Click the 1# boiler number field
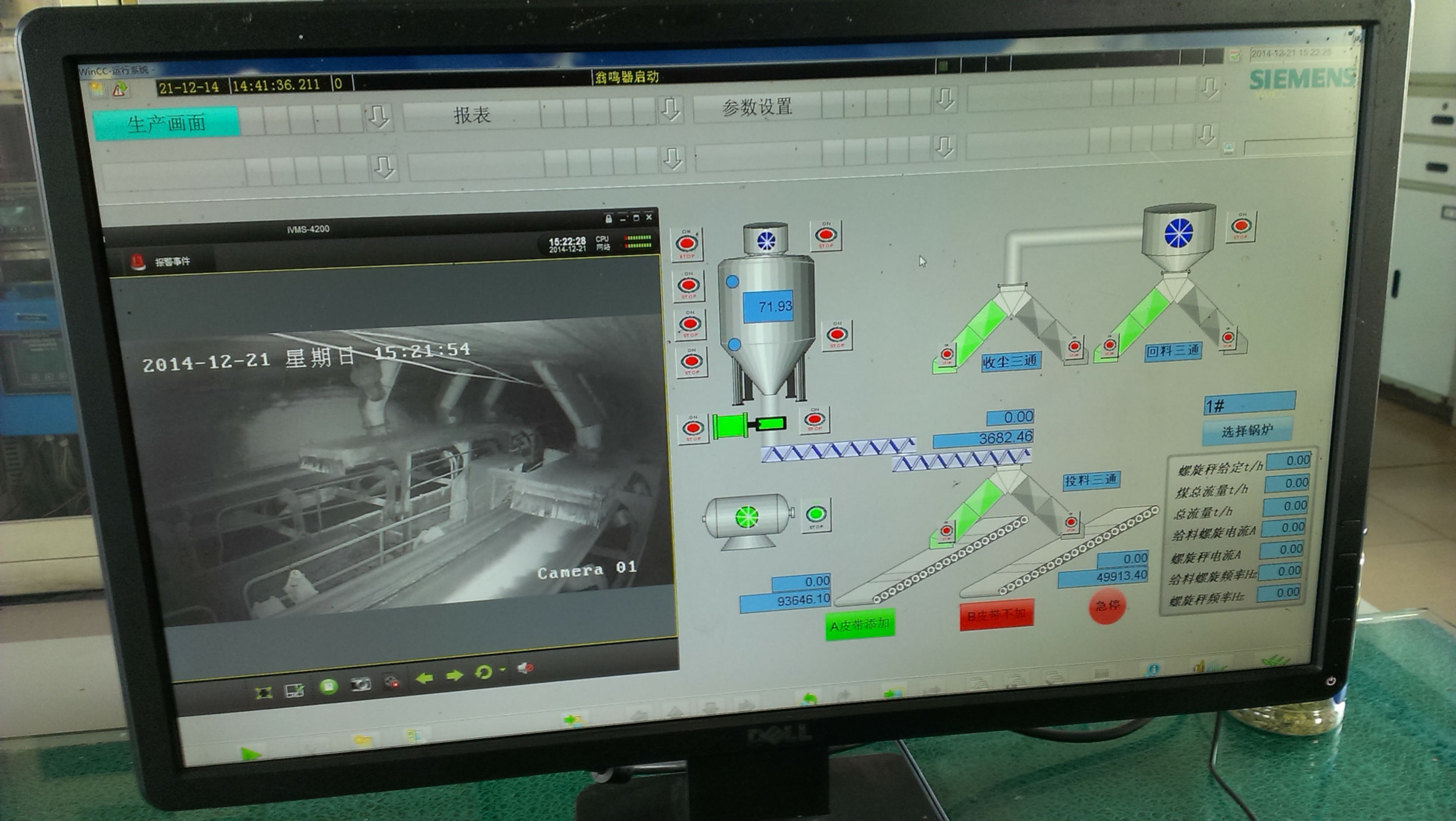 [x=1249, y=404]
